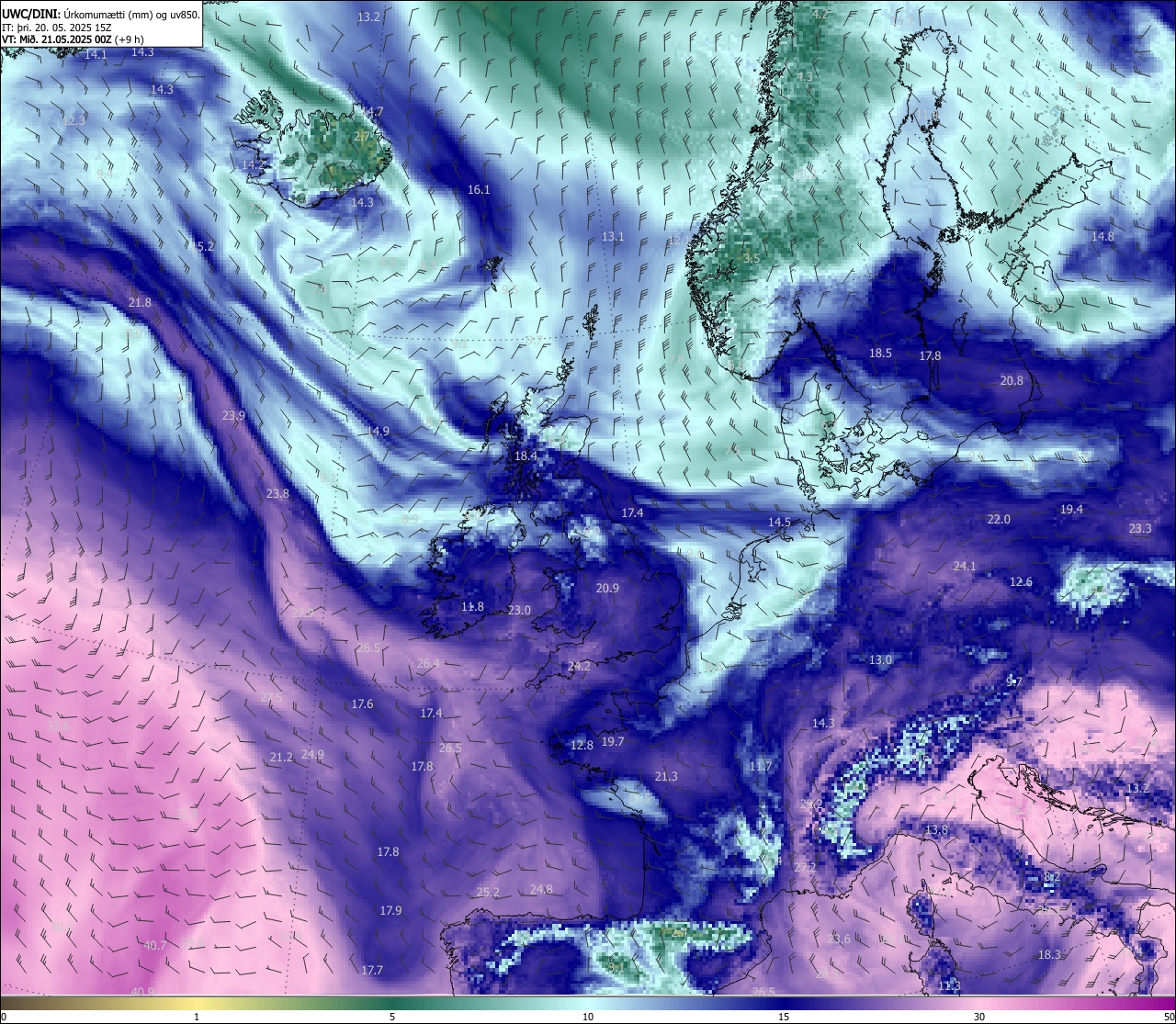
Task: Click the map value 20.9 over England
Action: coord(607,589)
